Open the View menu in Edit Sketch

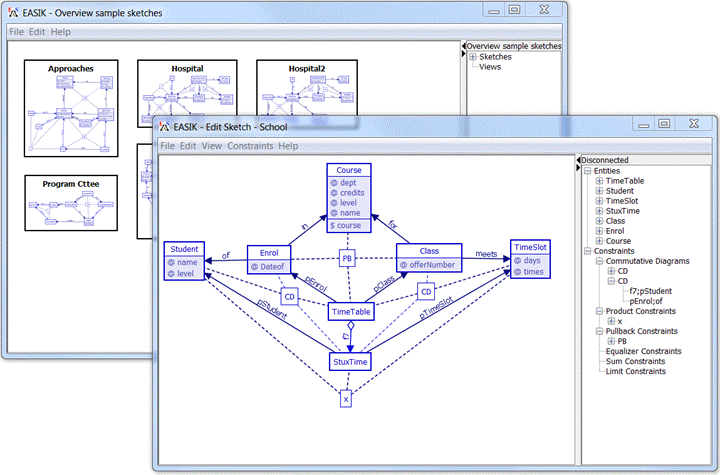212,146
